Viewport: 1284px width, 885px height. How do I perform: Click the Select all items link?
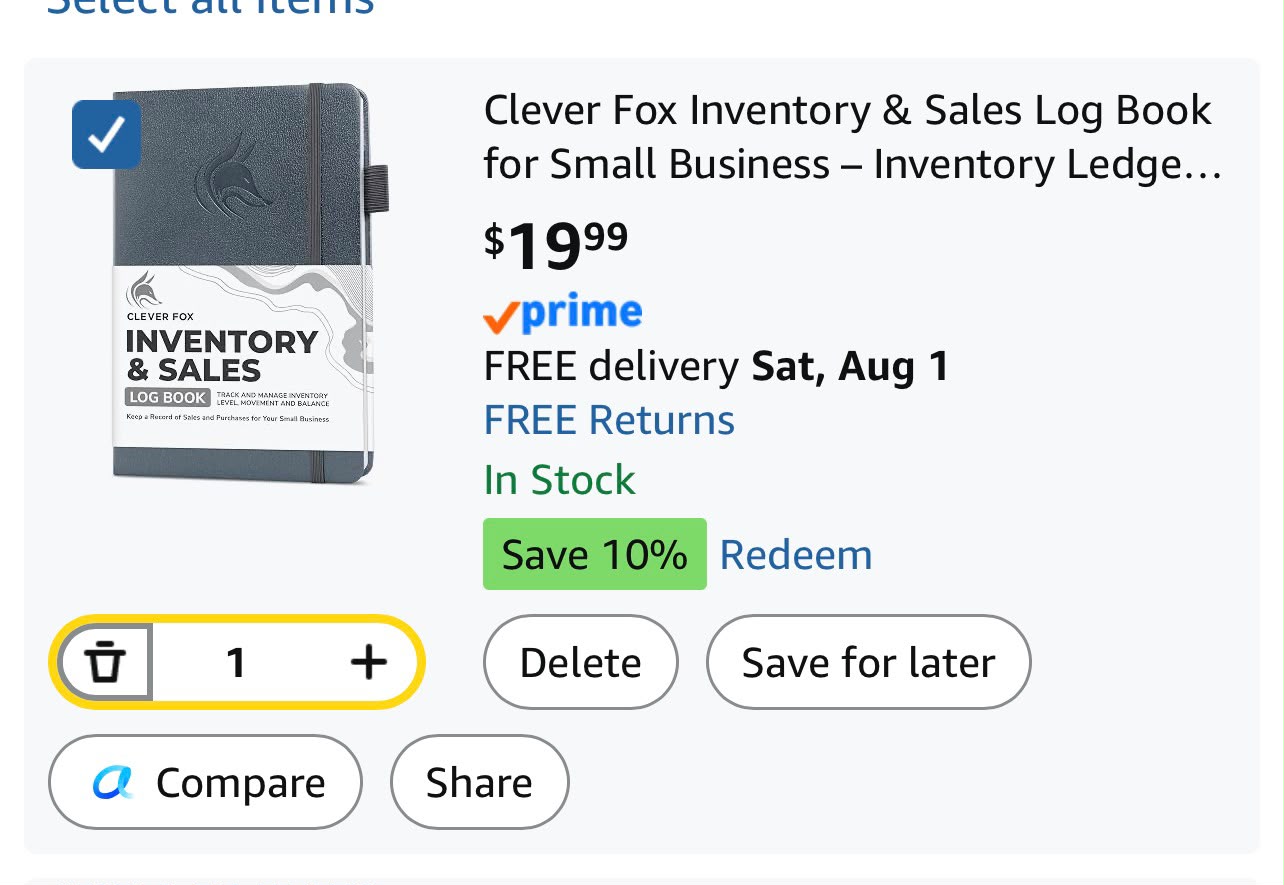(x=210, y=8)
